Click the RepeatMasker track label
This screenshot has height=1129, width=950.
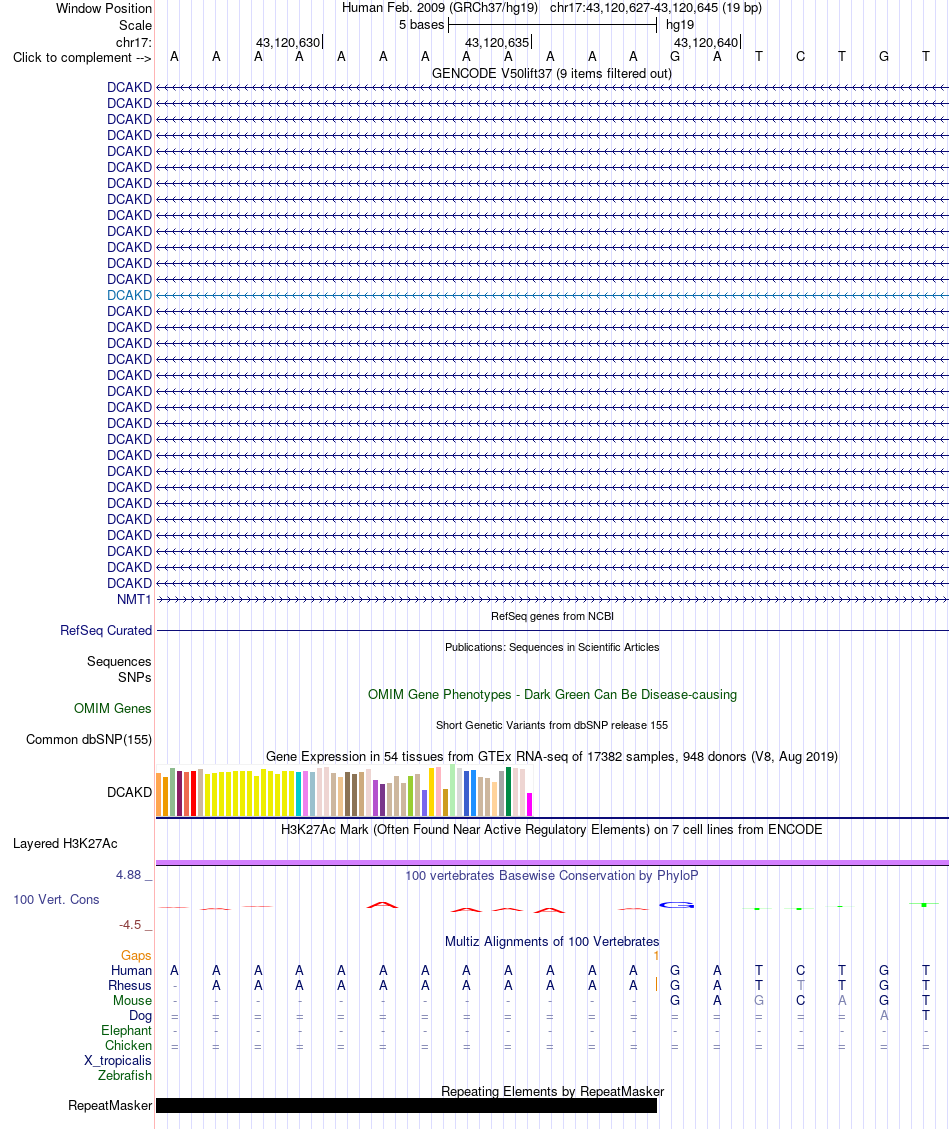[x=110, y=1105]
